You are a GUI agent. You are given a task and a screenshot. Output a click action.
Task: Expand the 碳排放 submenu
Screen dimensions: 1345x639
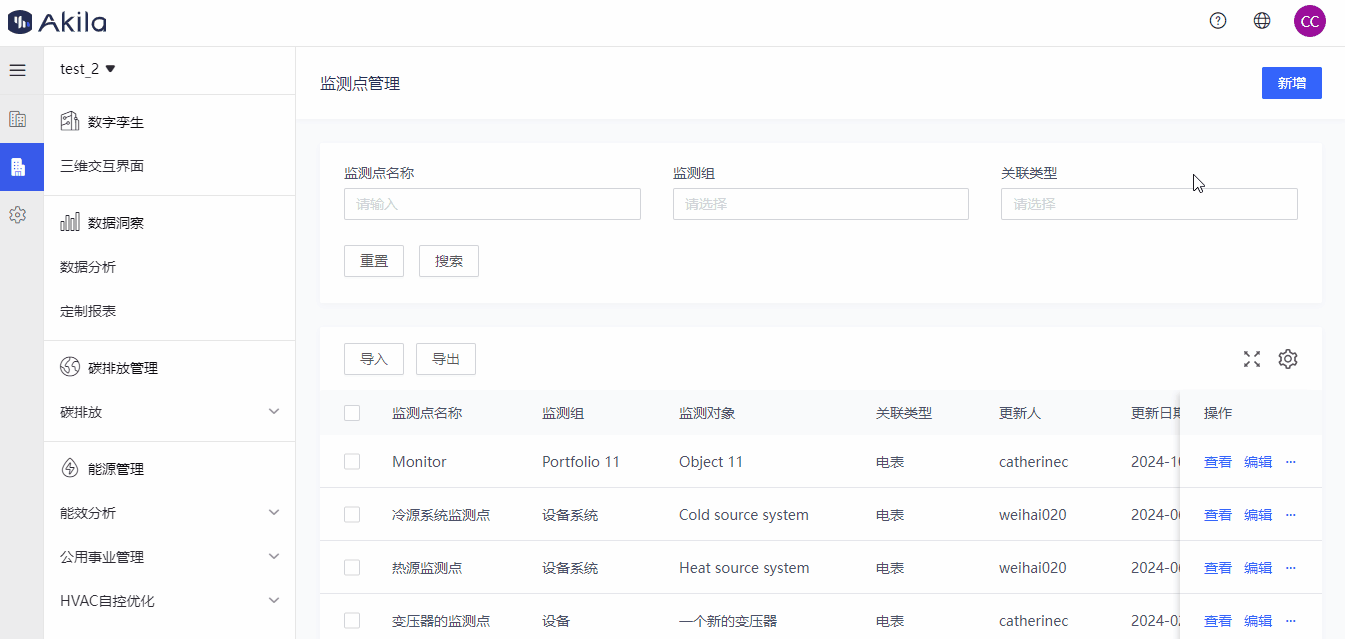coord(169,412)
